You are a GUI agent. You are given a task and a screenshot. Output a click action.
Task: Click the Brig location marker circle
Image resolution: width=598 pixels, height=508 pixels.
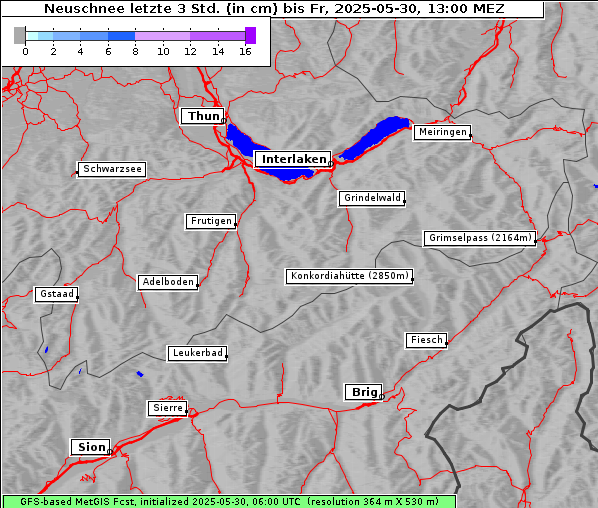pos(382,397)
